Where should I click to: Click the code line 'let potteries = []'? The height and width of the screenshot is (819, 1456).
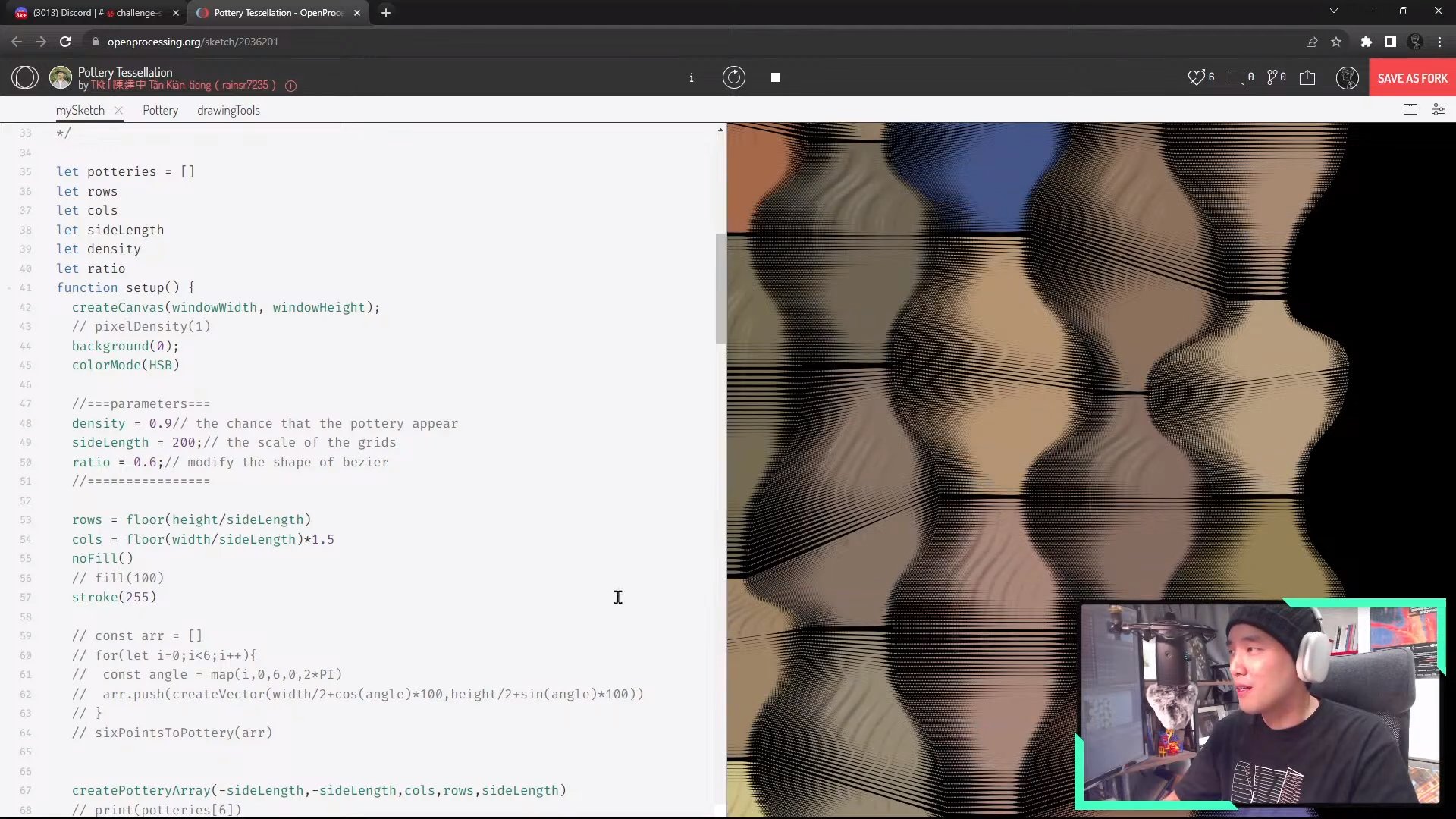click(x=126, y=172)
